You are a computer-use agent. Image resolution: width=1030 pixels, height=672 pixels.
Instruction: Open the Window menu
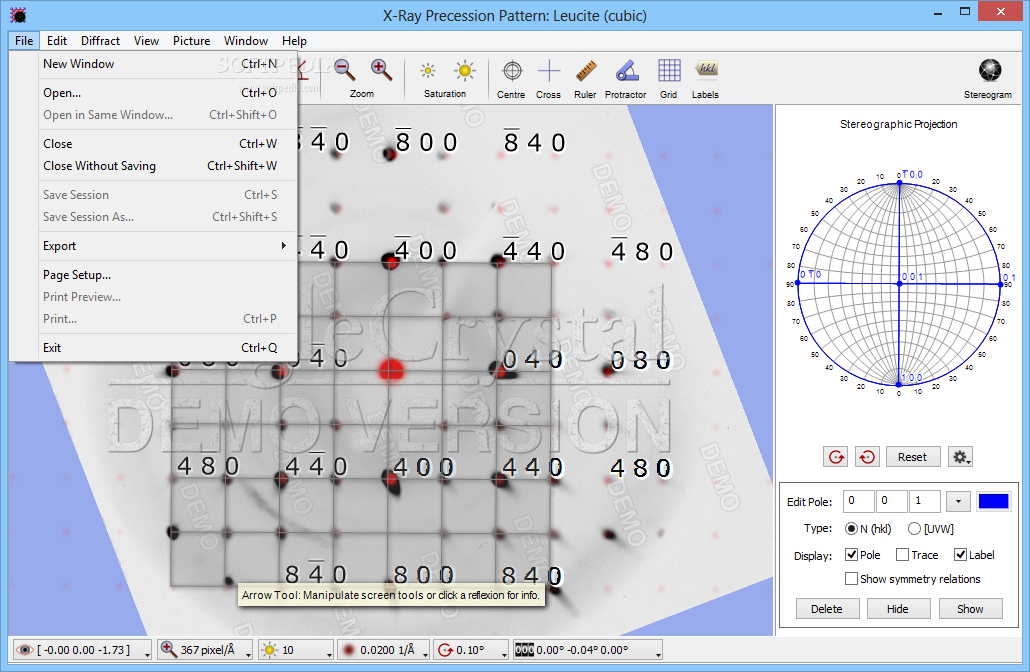coord(246,41)
